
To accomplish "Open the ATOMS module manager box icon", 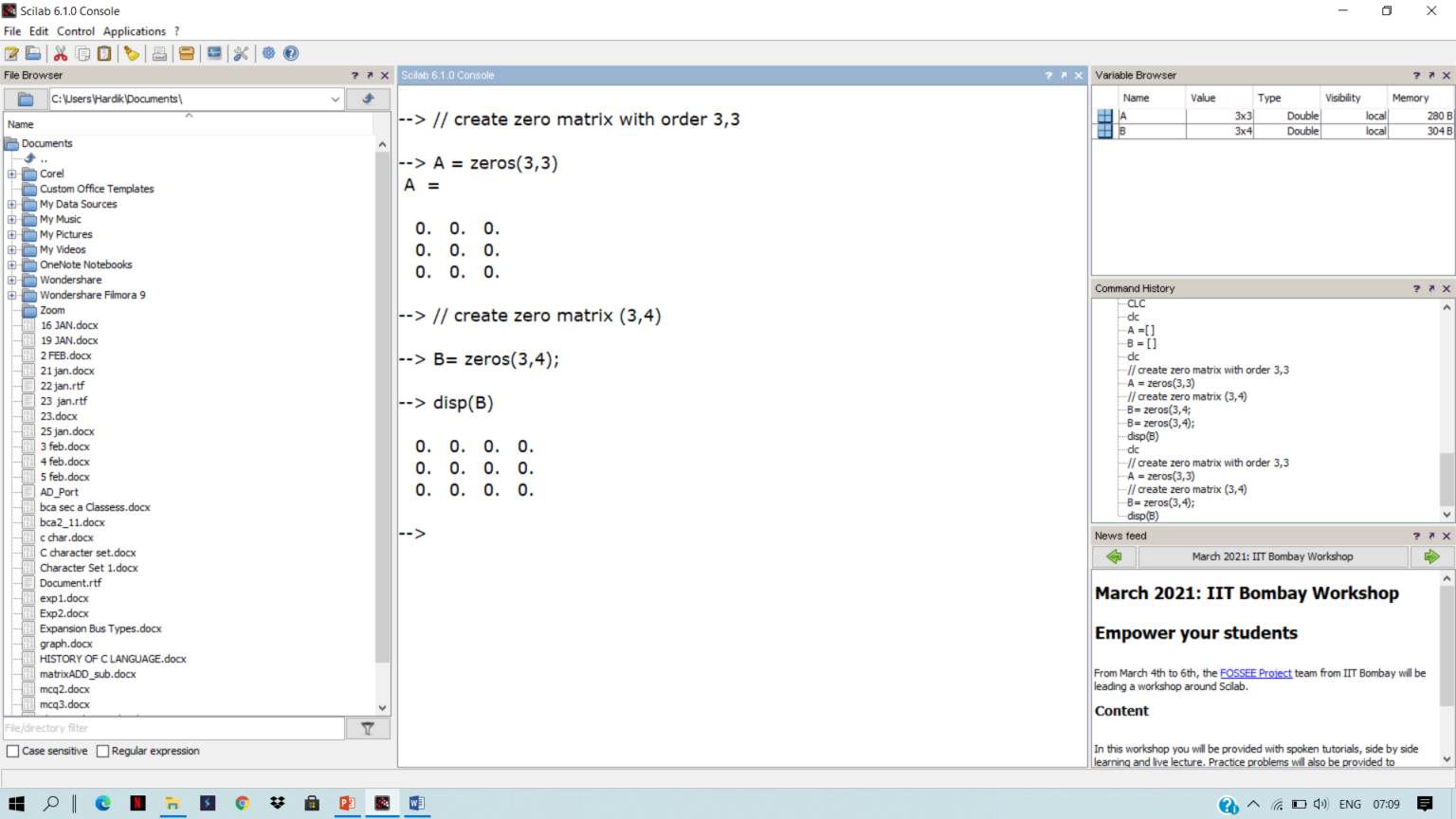I will click(186, 53).
